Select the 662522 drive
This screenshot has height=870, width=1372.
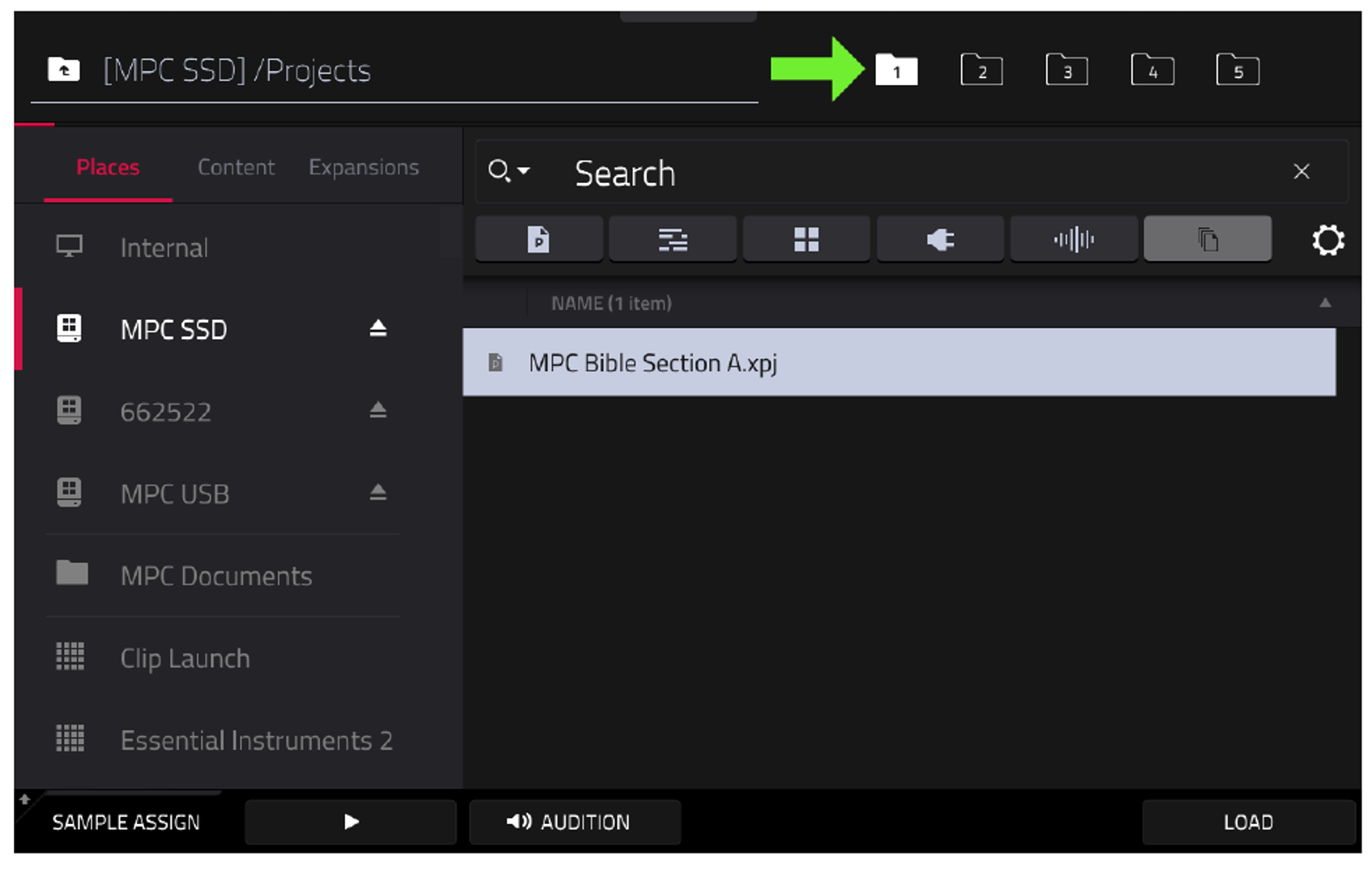(165, 411)
